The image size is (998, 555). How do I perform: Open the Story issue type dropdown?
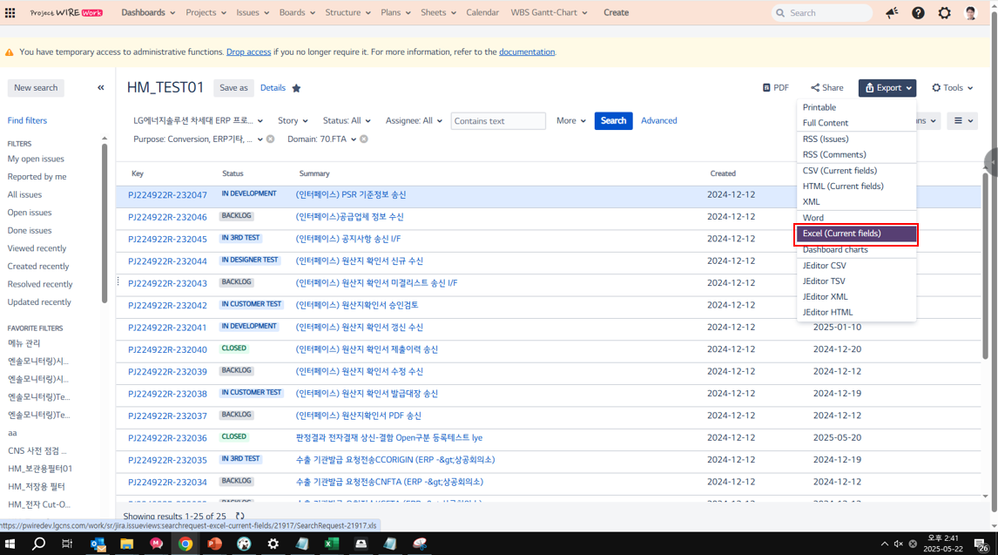292,120
